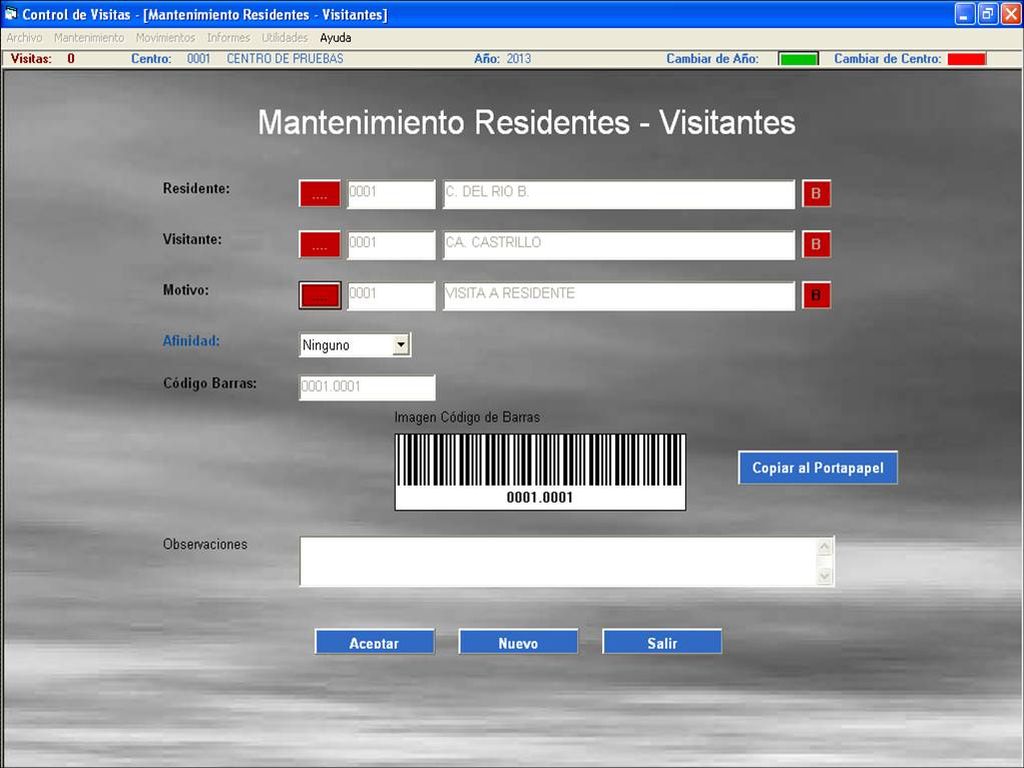Click the barcode image 0001.0001

click(x=540, y=471)
